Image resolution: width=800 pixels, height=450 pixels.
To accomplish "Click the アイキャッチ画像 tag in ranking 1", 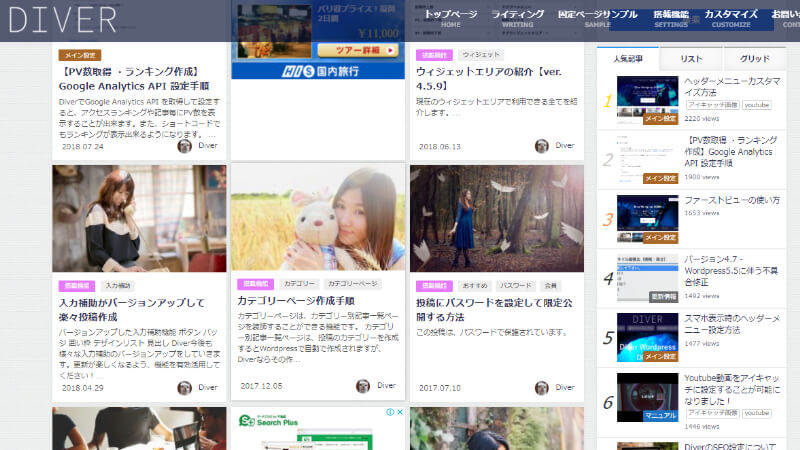I will tap(712, 105).
